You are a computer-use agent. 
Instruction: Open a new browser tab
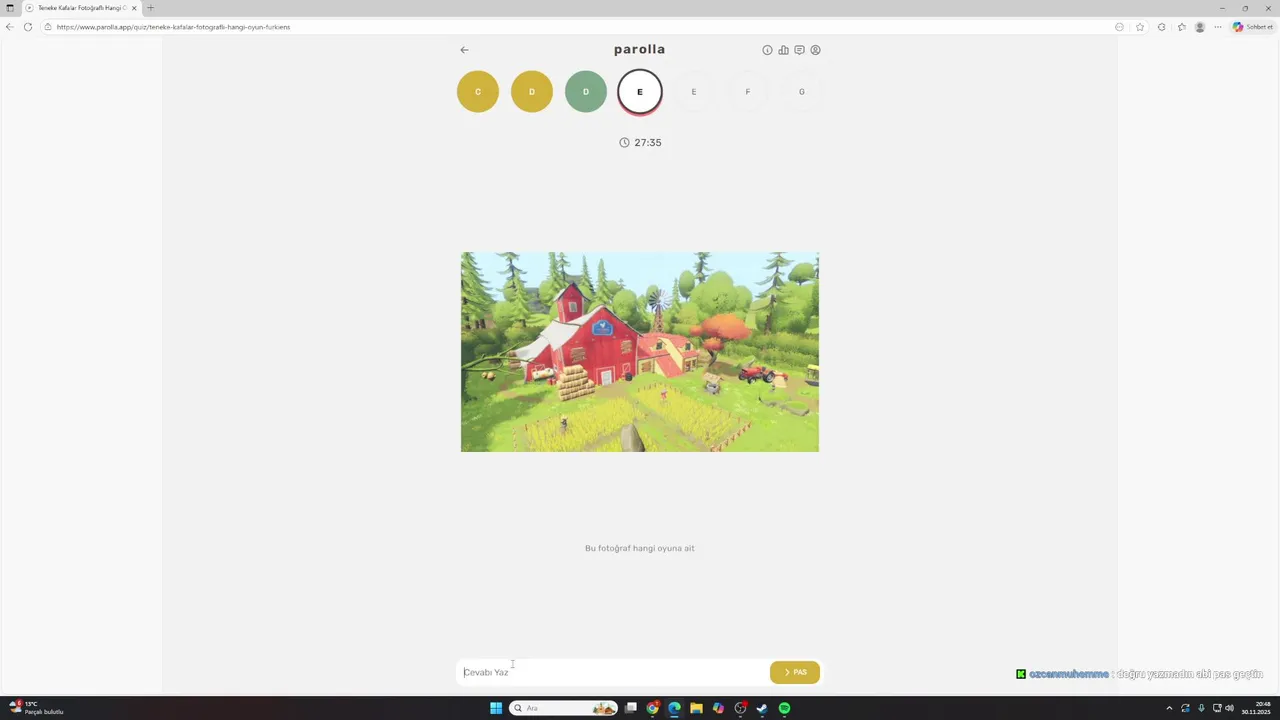click(151, 8)
